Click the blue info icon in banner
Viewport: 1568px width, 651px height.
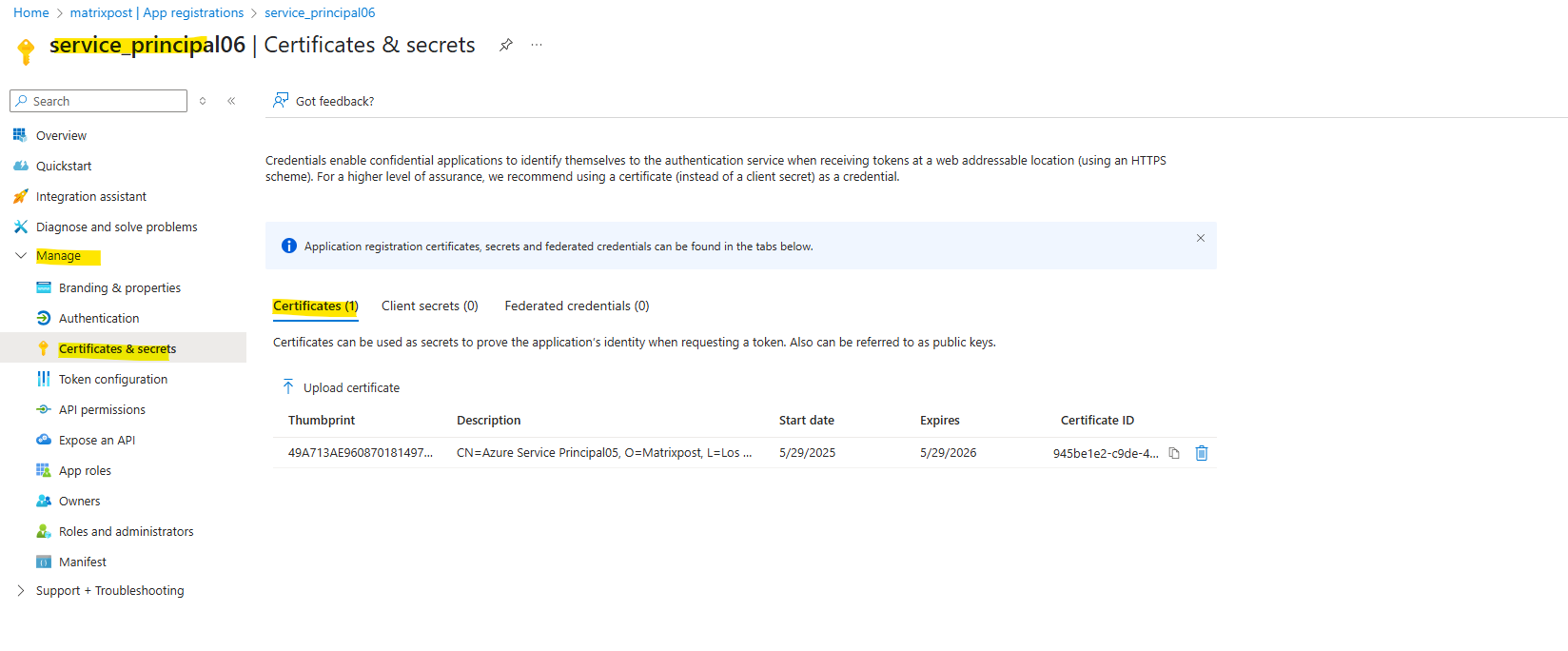pyautogui.click(x=289, y=246)
